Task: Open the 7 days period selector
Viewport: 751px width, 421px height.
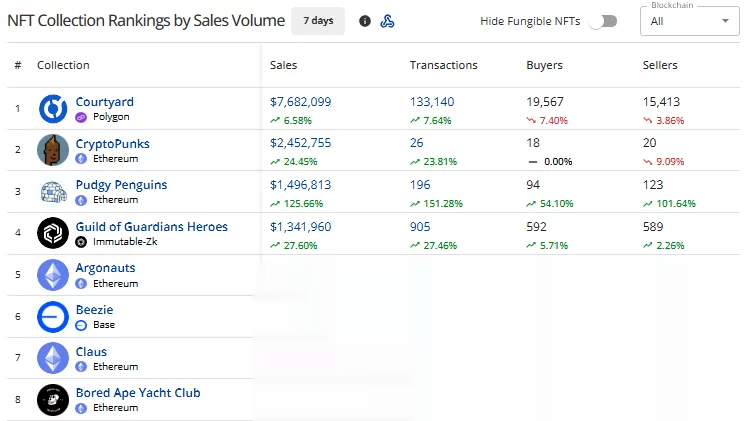Action: tap(318, 21)
